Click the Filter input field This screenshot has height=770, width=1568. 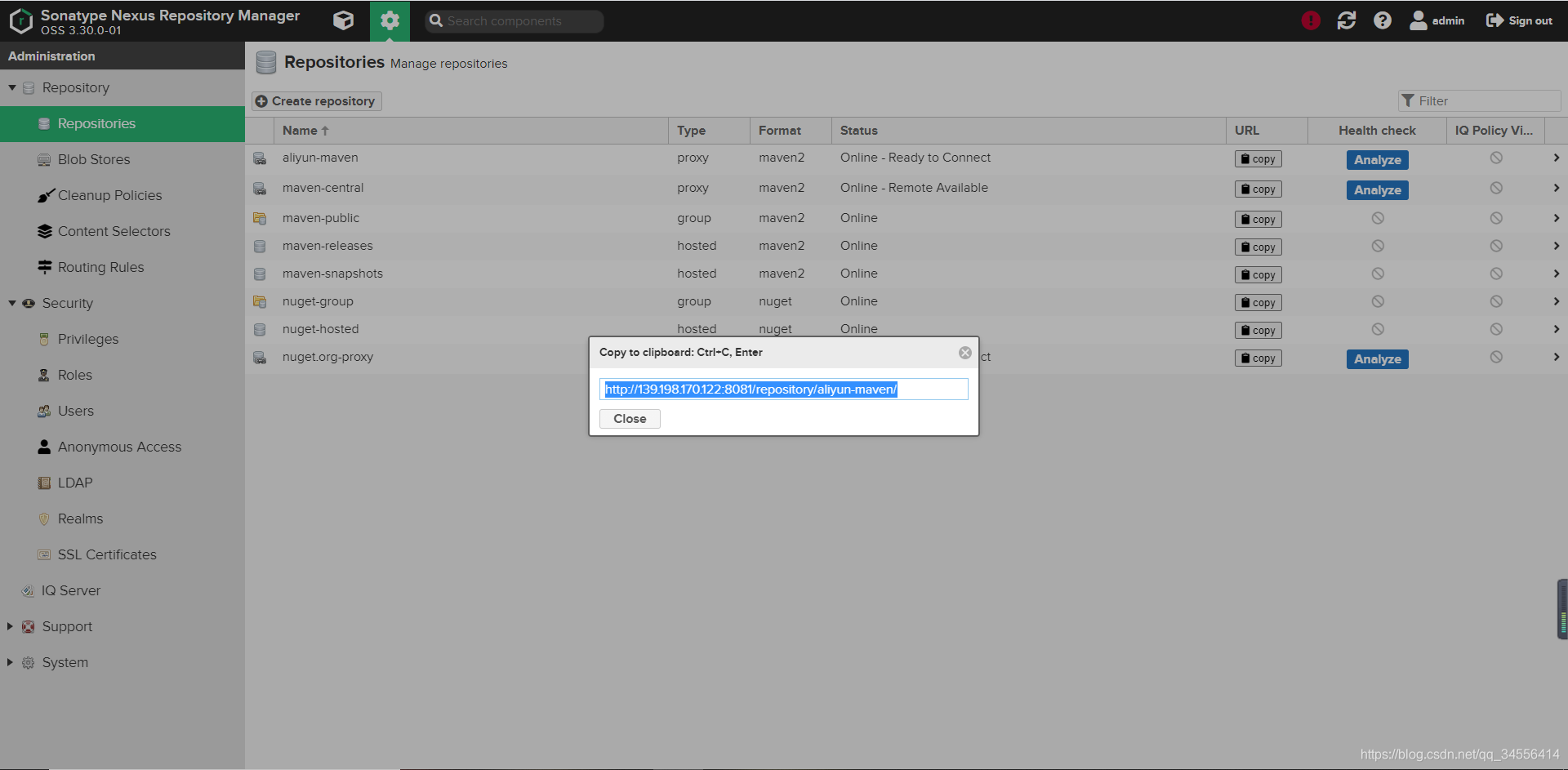(1479, 101)
